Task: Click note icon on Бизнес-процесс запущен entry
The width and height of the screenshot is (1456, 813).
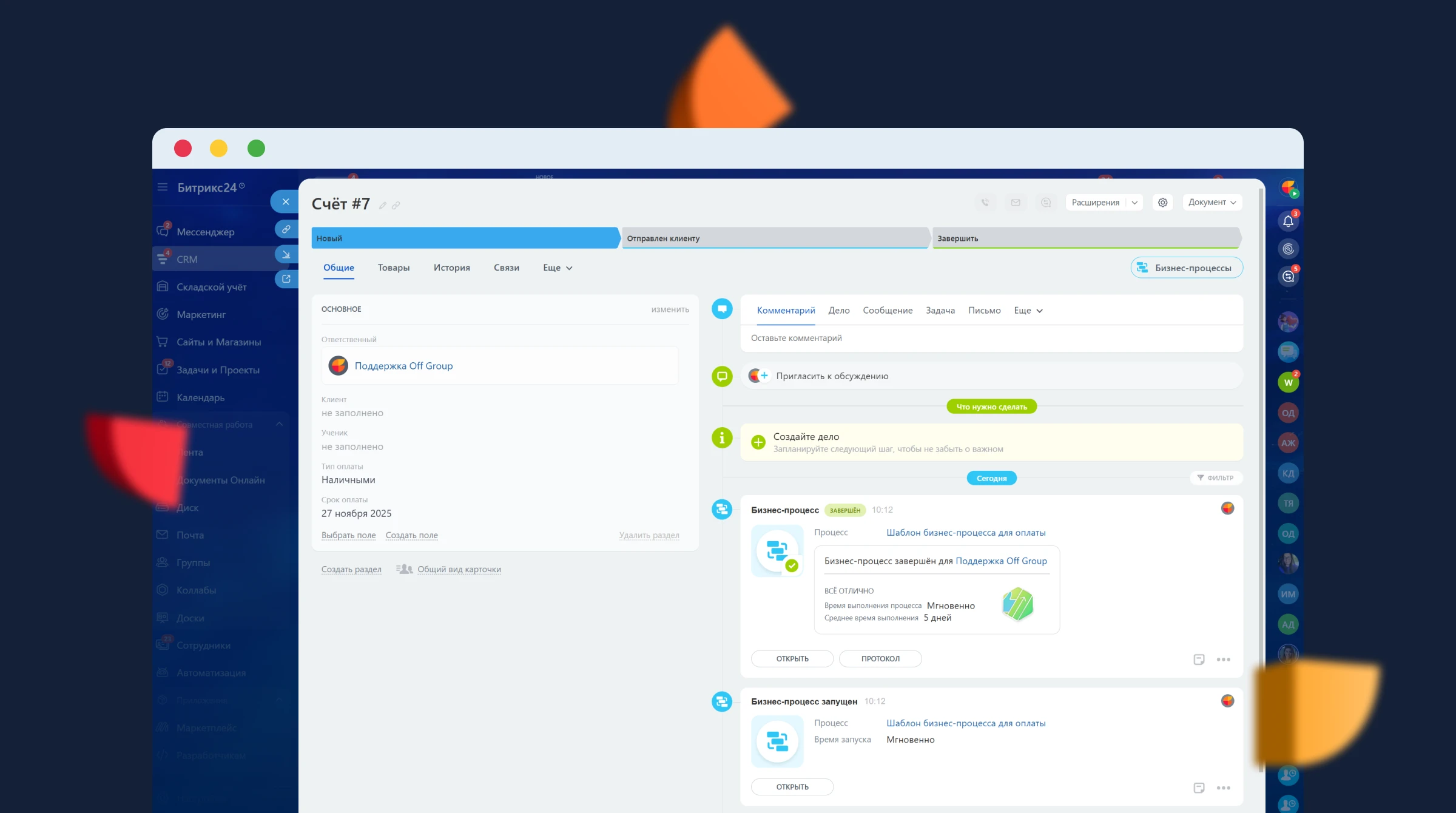Action: tap(1199, 788)
